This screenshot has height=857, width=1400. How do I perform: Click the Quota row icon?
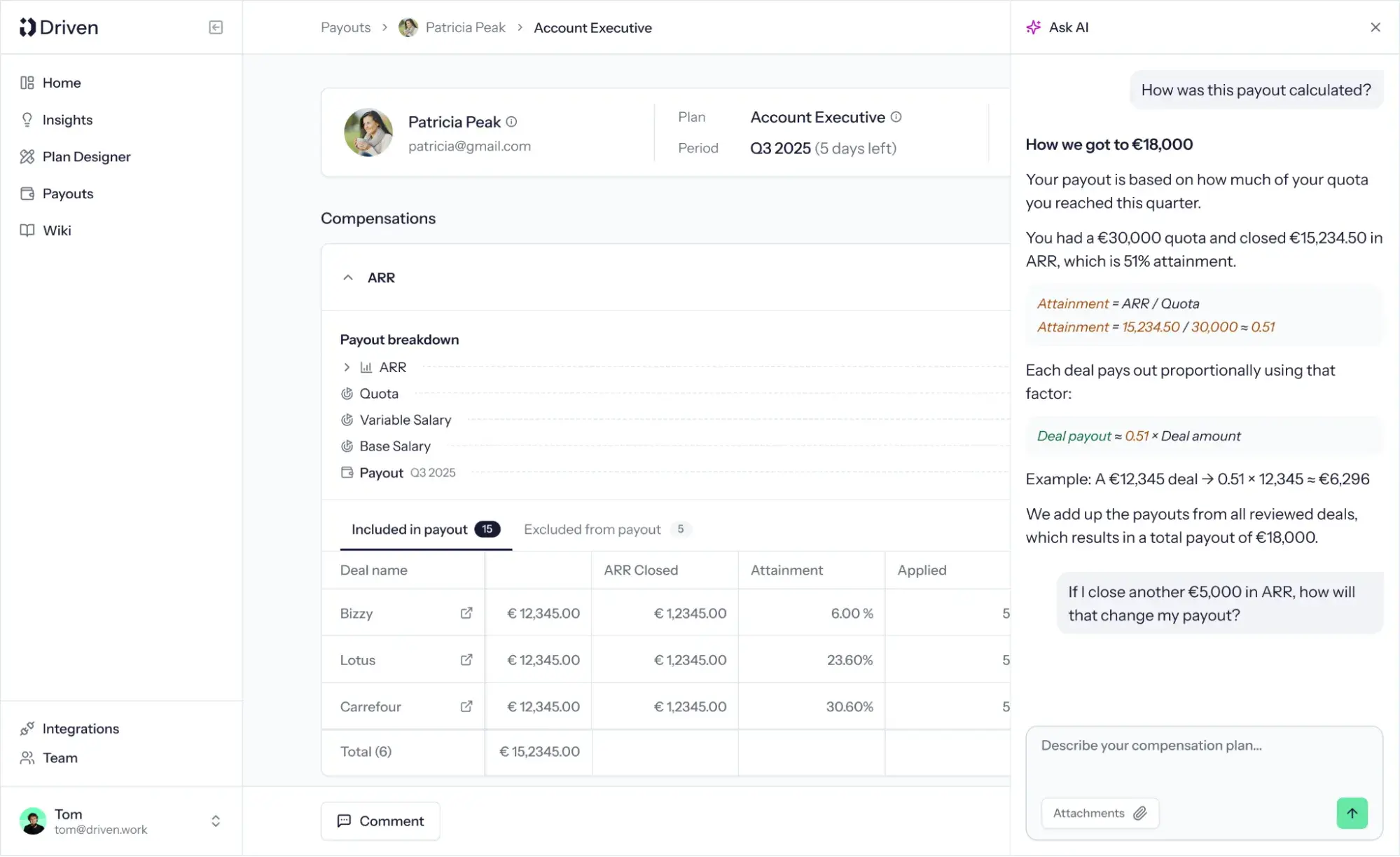tap(347, 394)
